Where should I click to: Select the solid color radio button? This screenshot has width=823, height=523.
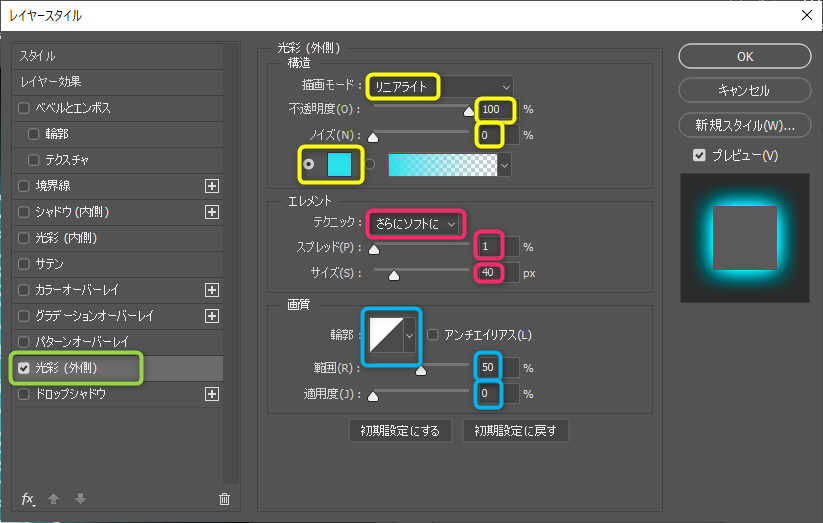[309, 164]
